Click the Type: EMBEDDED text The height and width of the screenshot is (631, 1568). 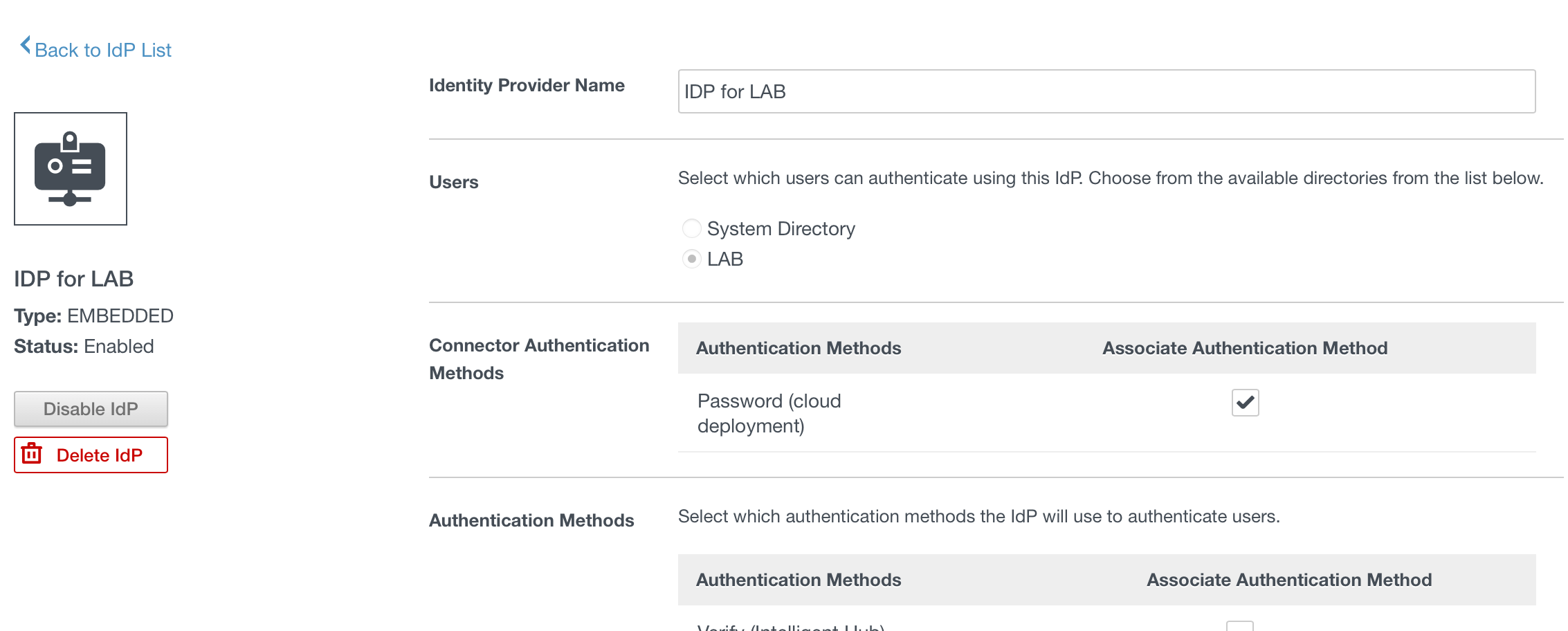[93, 316]
